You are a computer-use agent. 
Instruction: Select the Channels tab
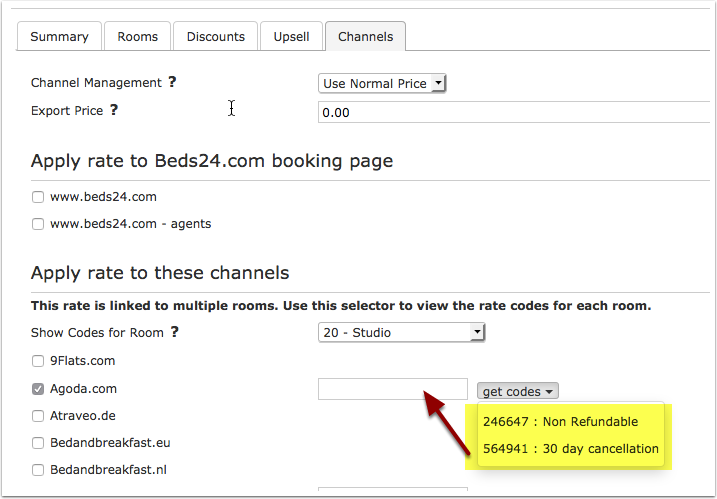click(365, 37)
